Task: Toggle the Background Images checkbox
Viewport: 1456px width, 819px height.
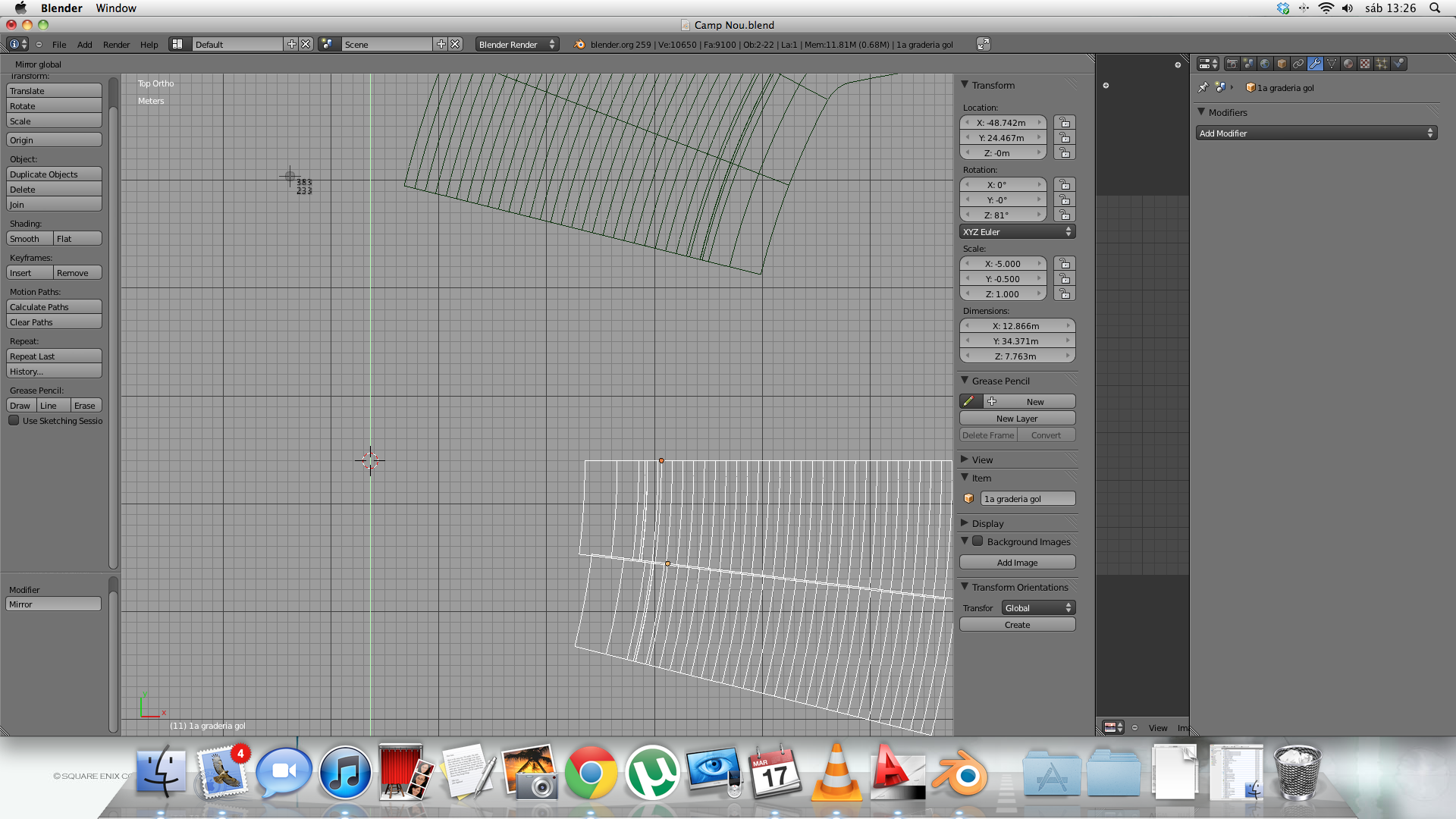Action: tap(977, 541)
